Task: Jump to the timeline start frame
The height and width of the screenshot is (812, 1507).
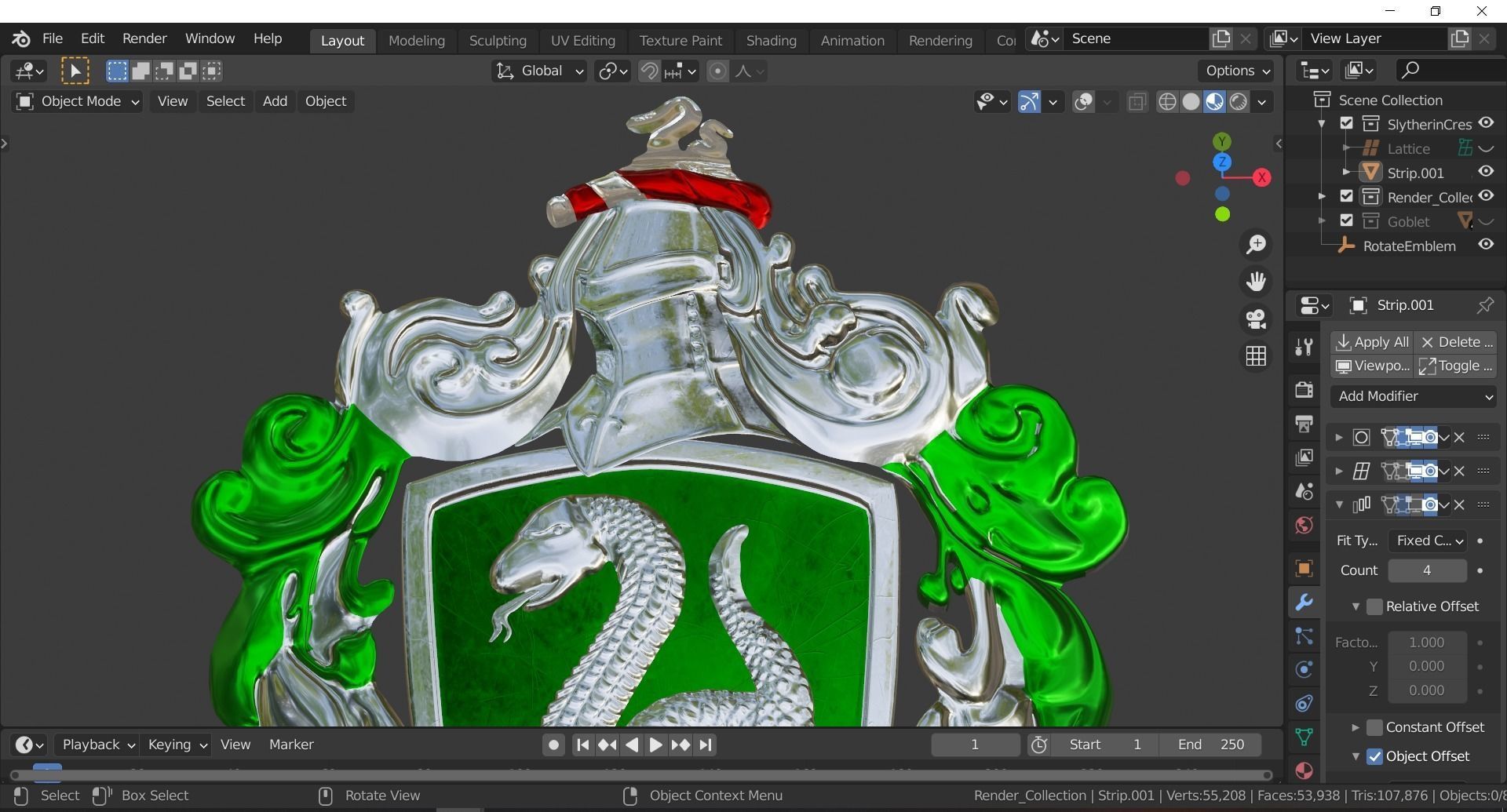Action: click(582, 745)
